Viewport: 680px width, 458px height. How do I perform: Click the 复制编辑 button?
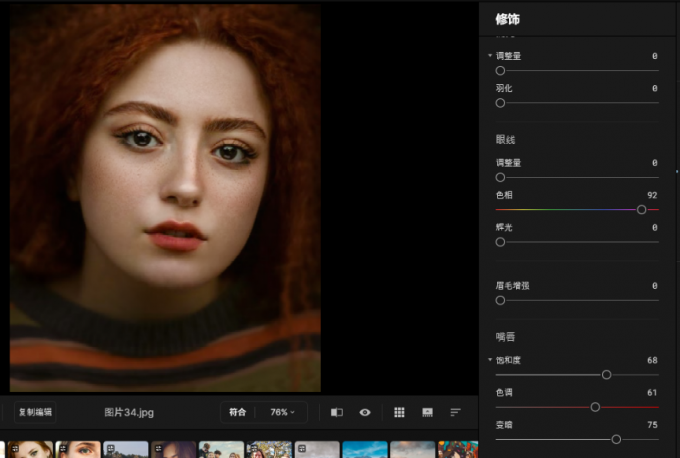(x=35, y=412)
